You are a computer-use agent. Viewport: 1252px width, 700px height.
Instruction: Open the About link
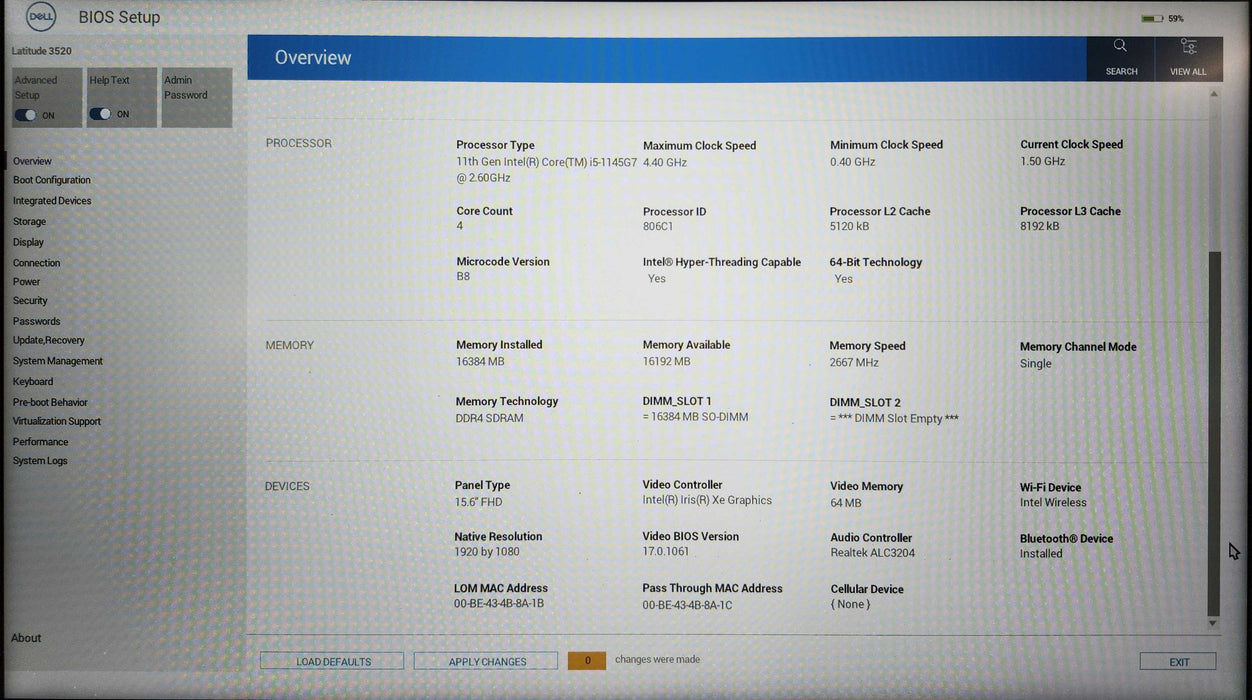[26, 638]
